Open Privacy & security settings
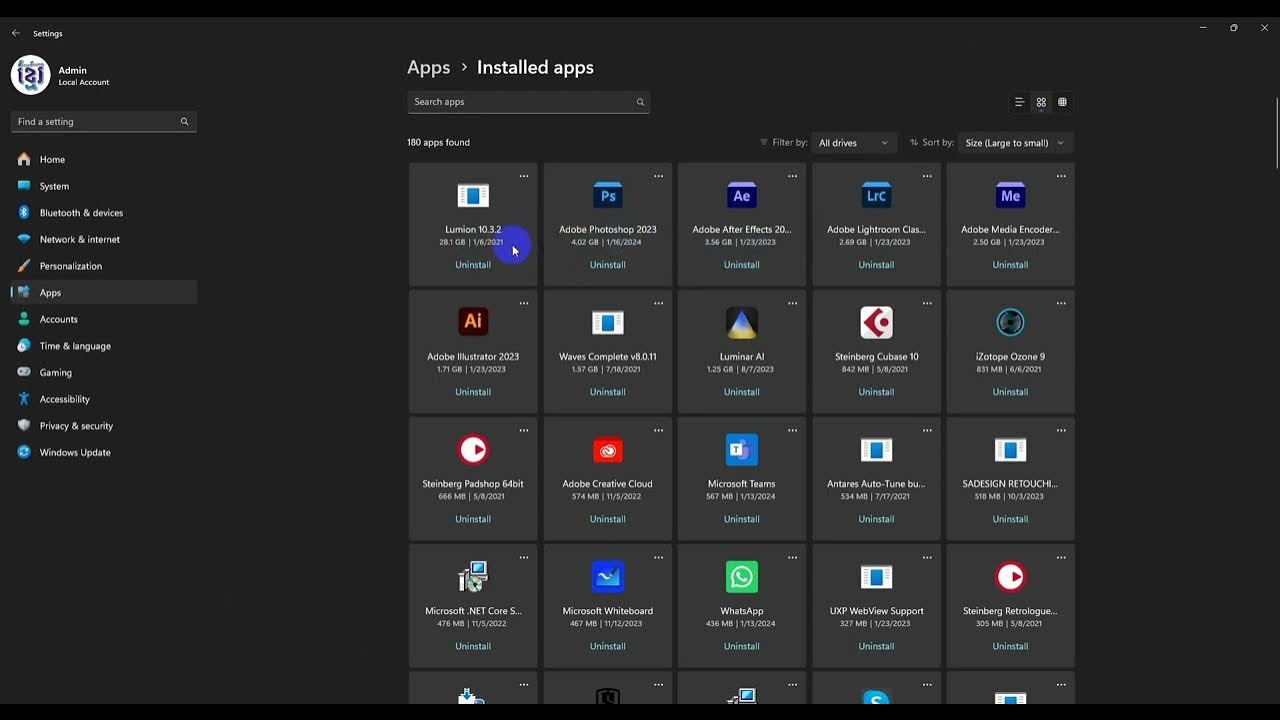Image resolution: width=1280 pixels, height=720 pixels. point(104,426)
